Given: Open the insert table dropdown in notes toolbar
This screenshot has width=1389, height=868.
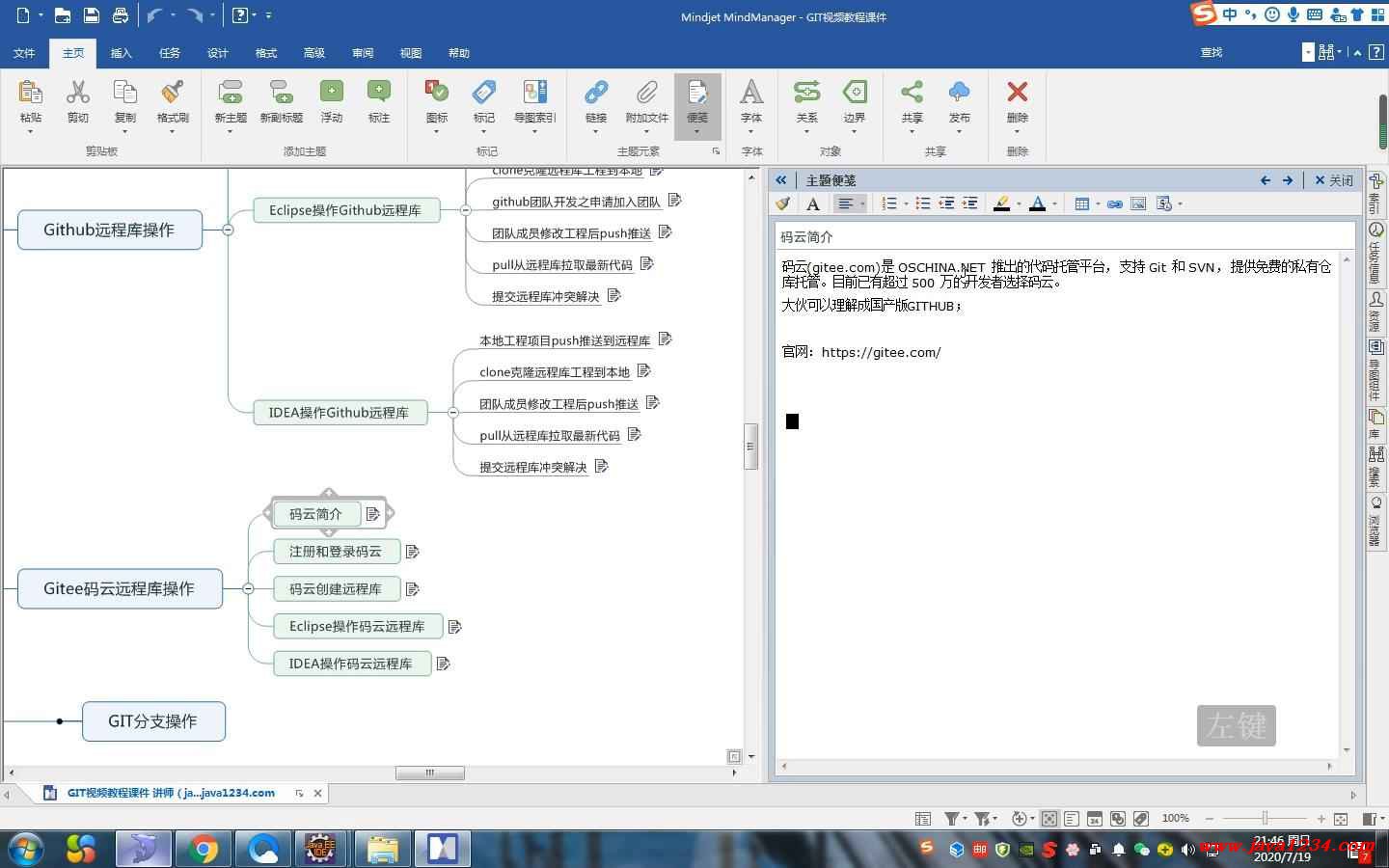Looking at the screenshot, I should pos(1098,203).
